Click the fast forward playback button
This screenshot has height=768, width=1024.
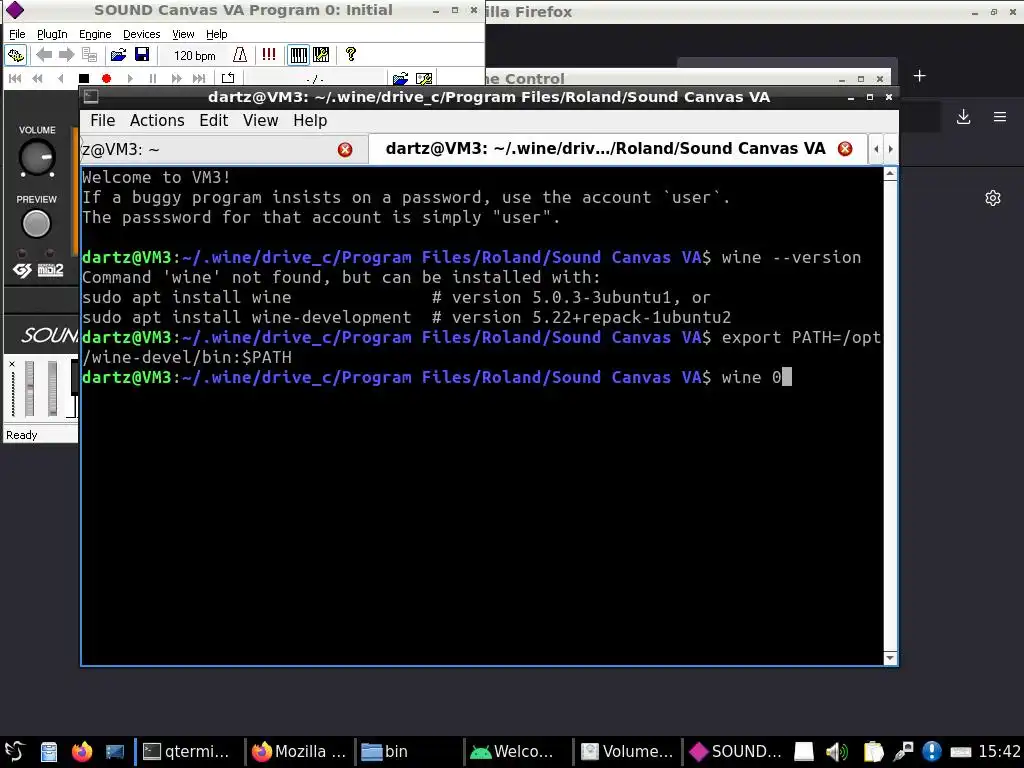click(176, 78)
